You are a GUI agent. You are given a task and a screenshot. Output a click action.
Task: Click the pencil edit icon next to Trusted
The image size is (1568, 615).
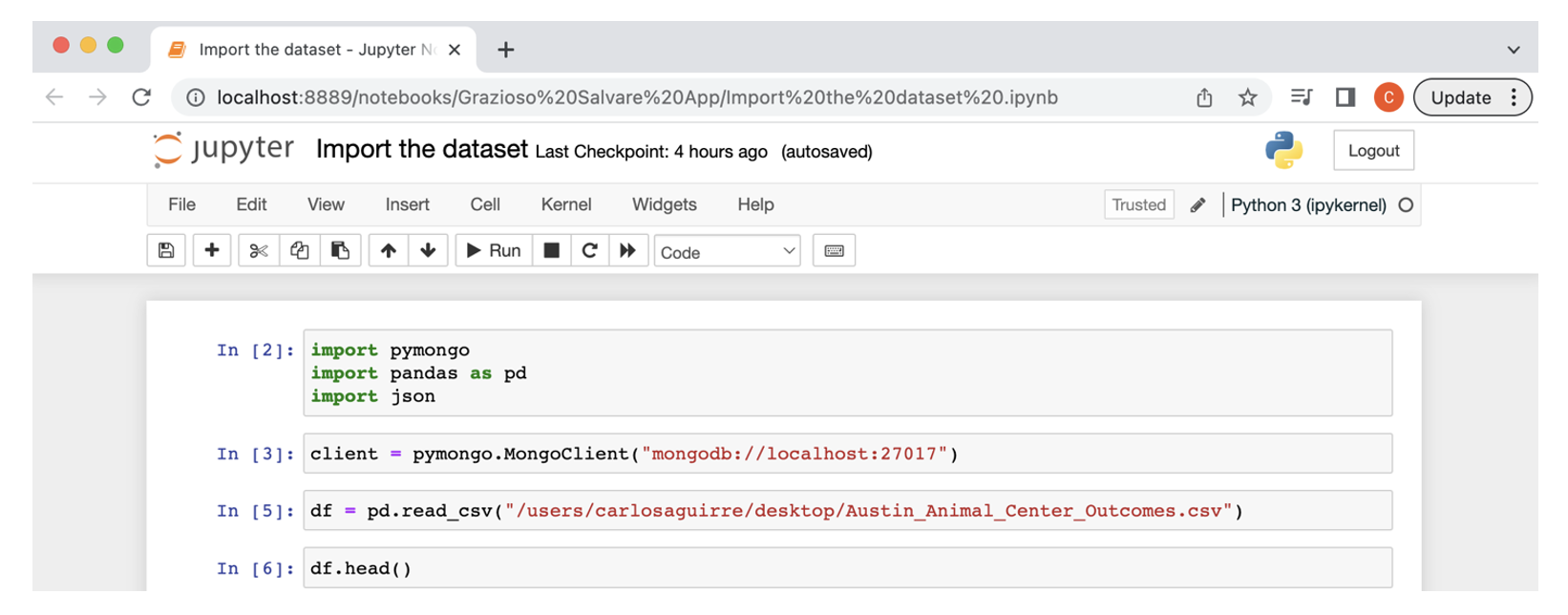pos(1197,204)
